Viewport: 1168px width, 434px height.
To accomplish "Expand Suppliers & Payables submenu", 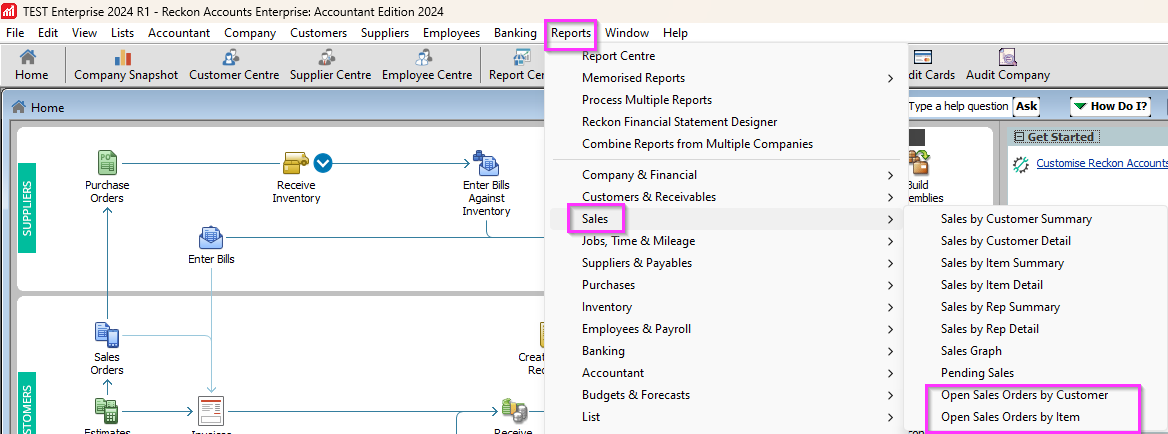I will pyautogui.click(x=890, y=263).
